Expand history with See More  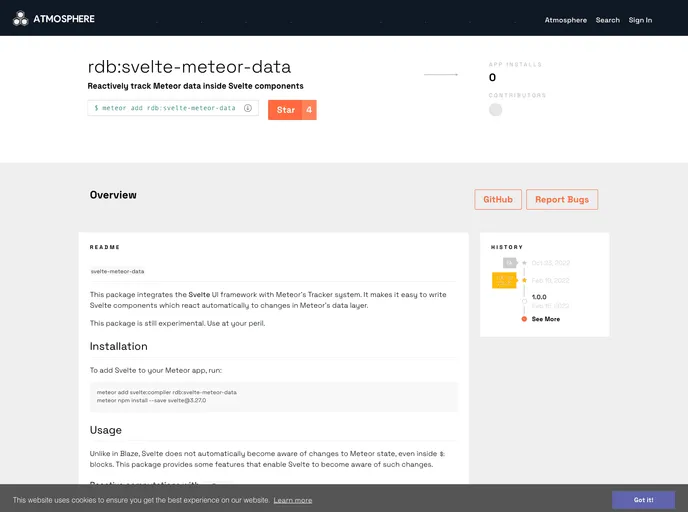pos(546,319)
